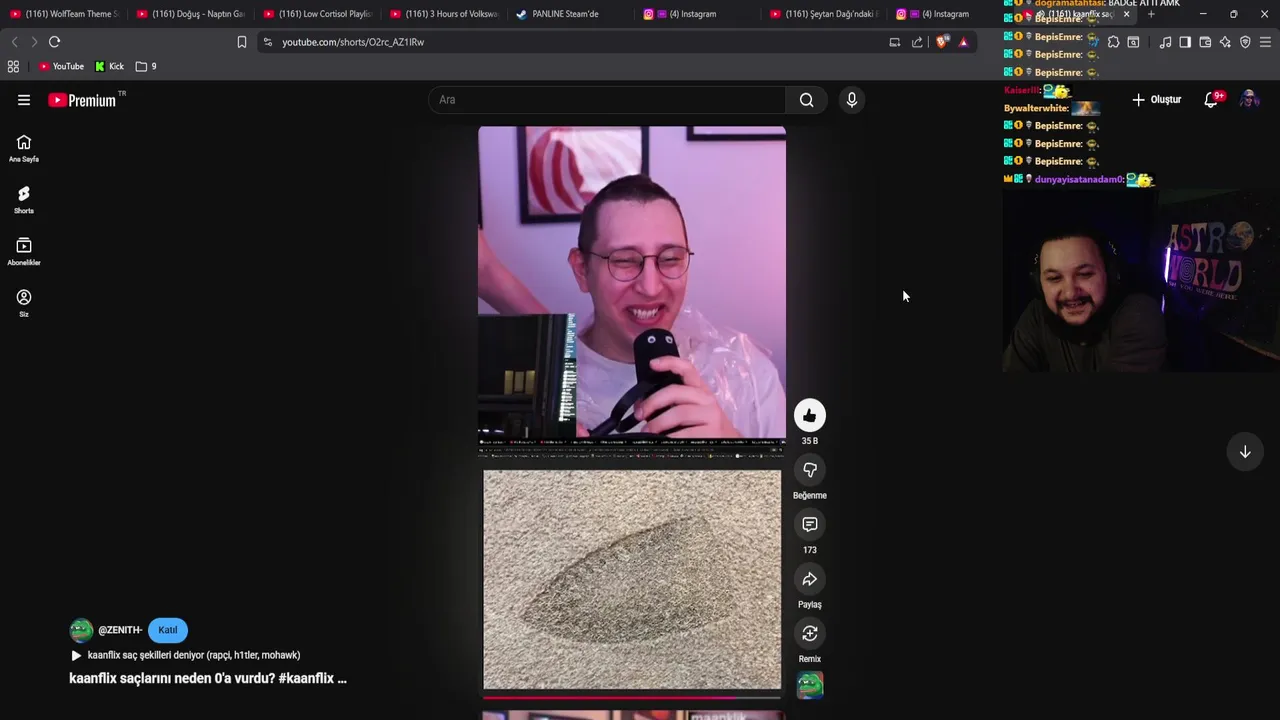Open Brave Rewards triangle icon
The height and width of the screenshot is (720, 1280).
963,42
